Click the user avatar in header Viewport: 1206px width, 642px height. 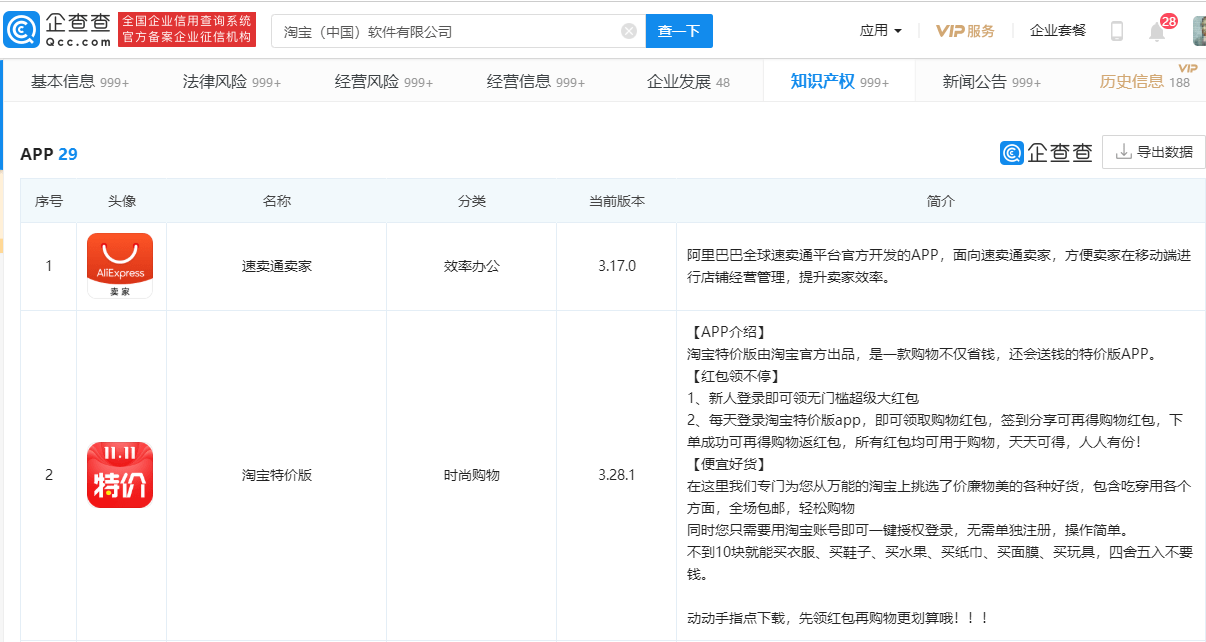point(1198,31)
